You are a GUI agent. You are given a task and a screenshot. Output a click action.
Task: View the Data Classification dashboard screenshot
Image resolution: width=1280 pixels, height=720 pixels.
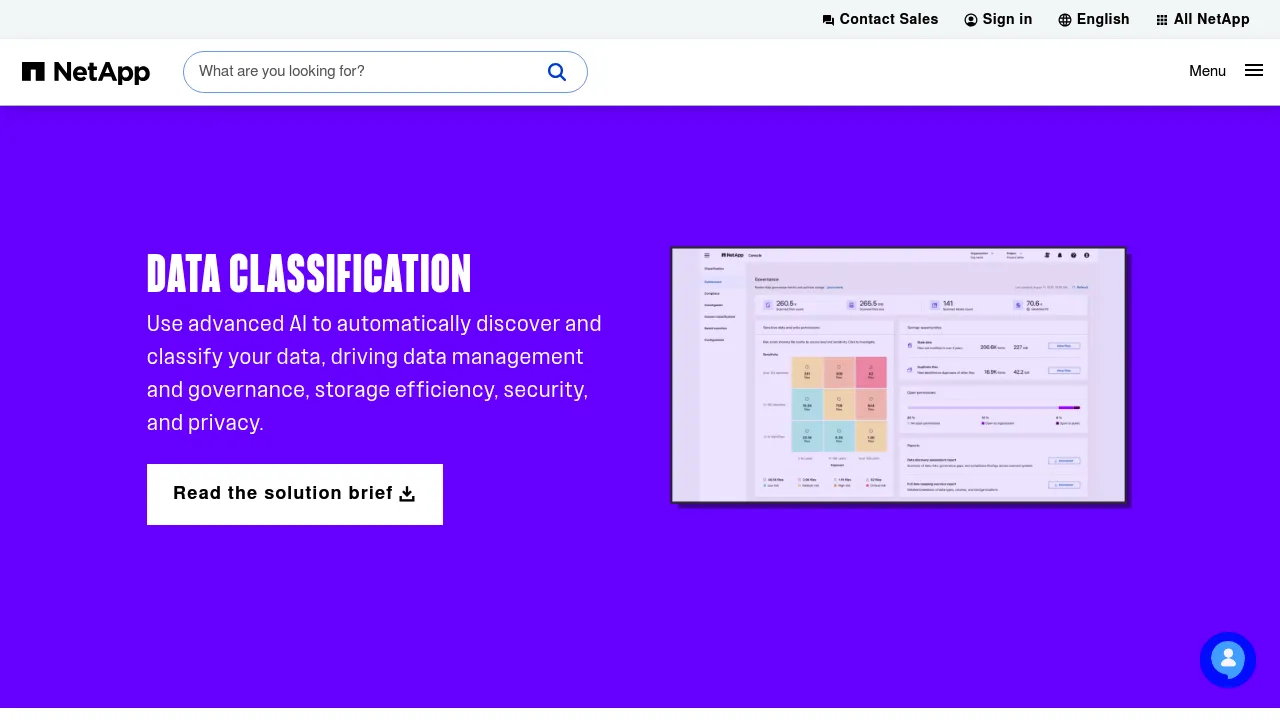[x=899, y=375]
